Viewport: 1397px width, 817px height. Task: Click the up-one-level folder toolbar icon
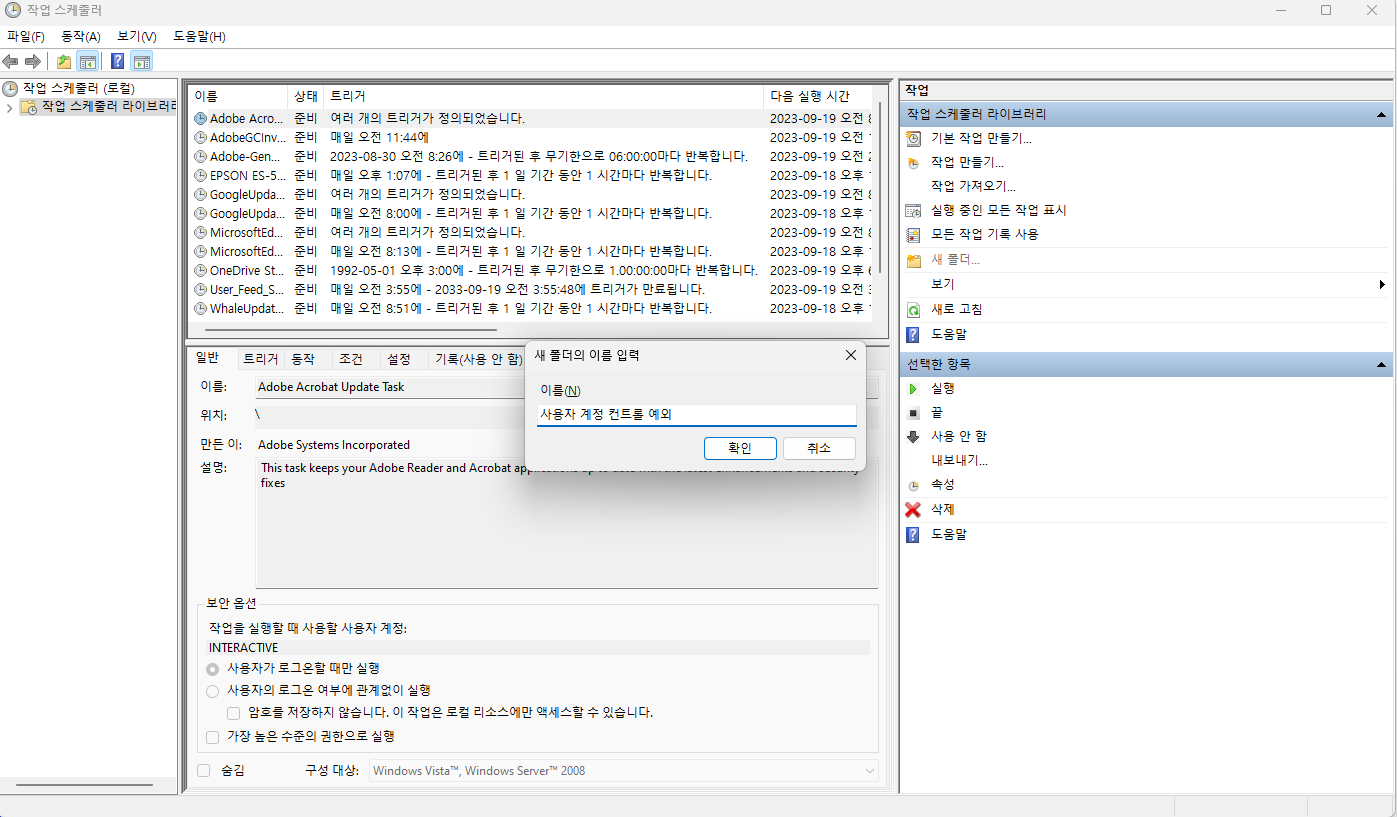point(64,62)
